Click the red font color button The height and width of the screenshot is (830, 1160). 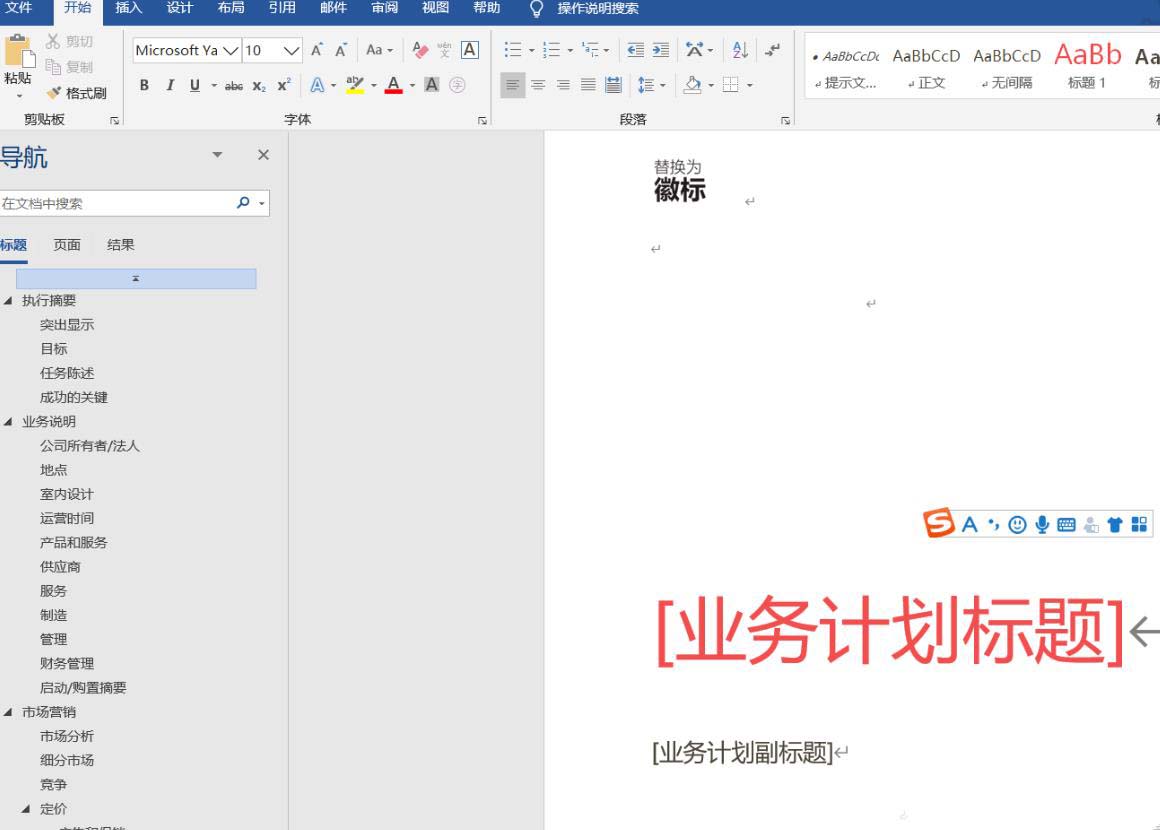point(393,85)
